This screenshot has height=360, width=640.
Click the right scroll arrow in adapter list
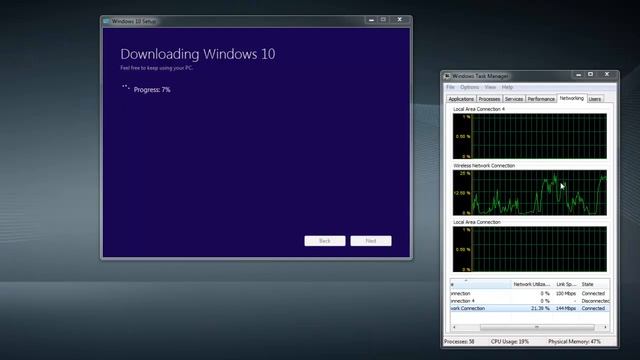605,327
